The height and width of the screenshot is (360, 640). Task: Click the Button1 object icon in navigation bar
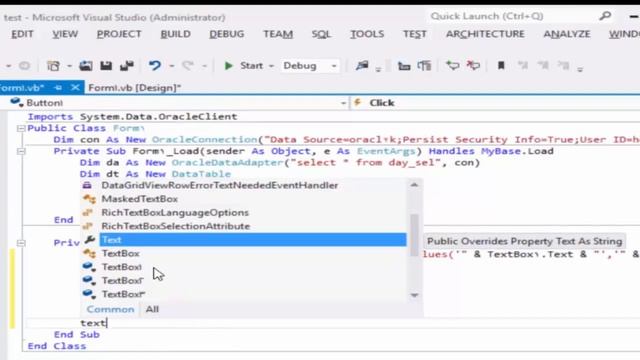[x=17, y=102]
